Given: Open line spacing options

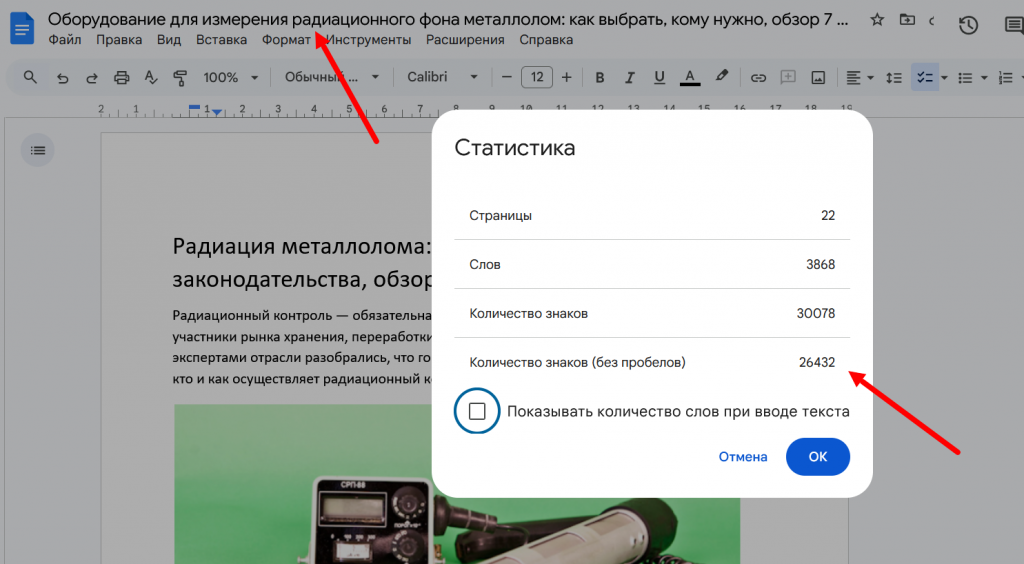Looking at the screenshot, I should pyautogui.click(x=893, y=78).
